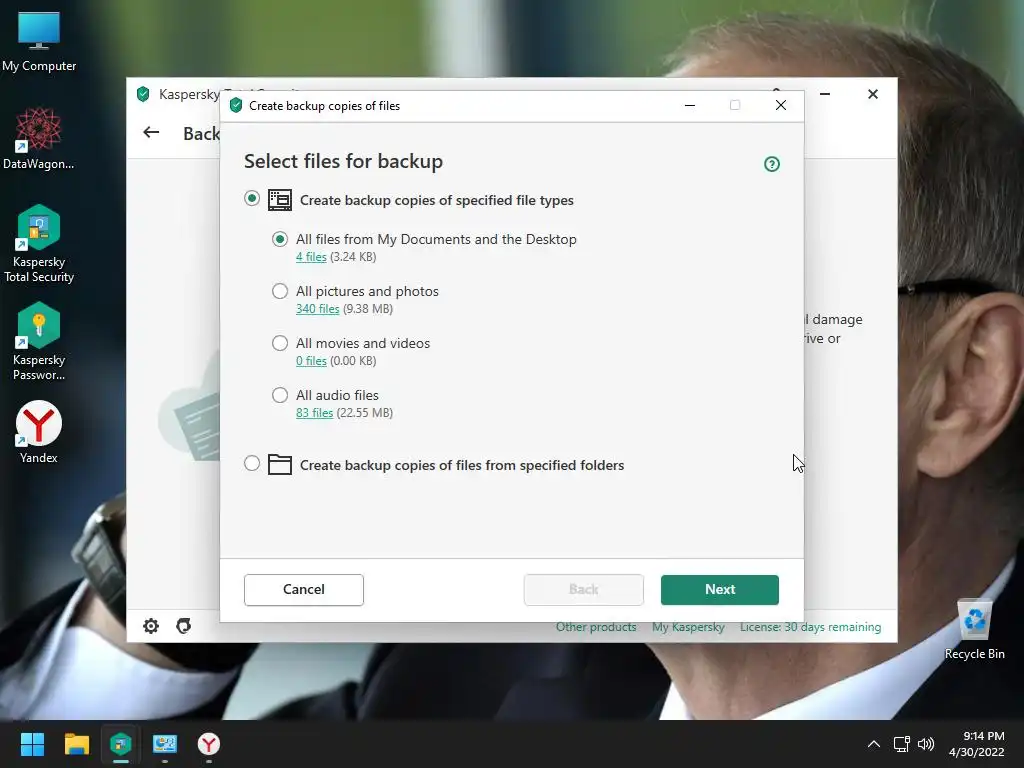Click the Next button
Image resolution: width=1024 pixels, height=768 pixels.
720,590
